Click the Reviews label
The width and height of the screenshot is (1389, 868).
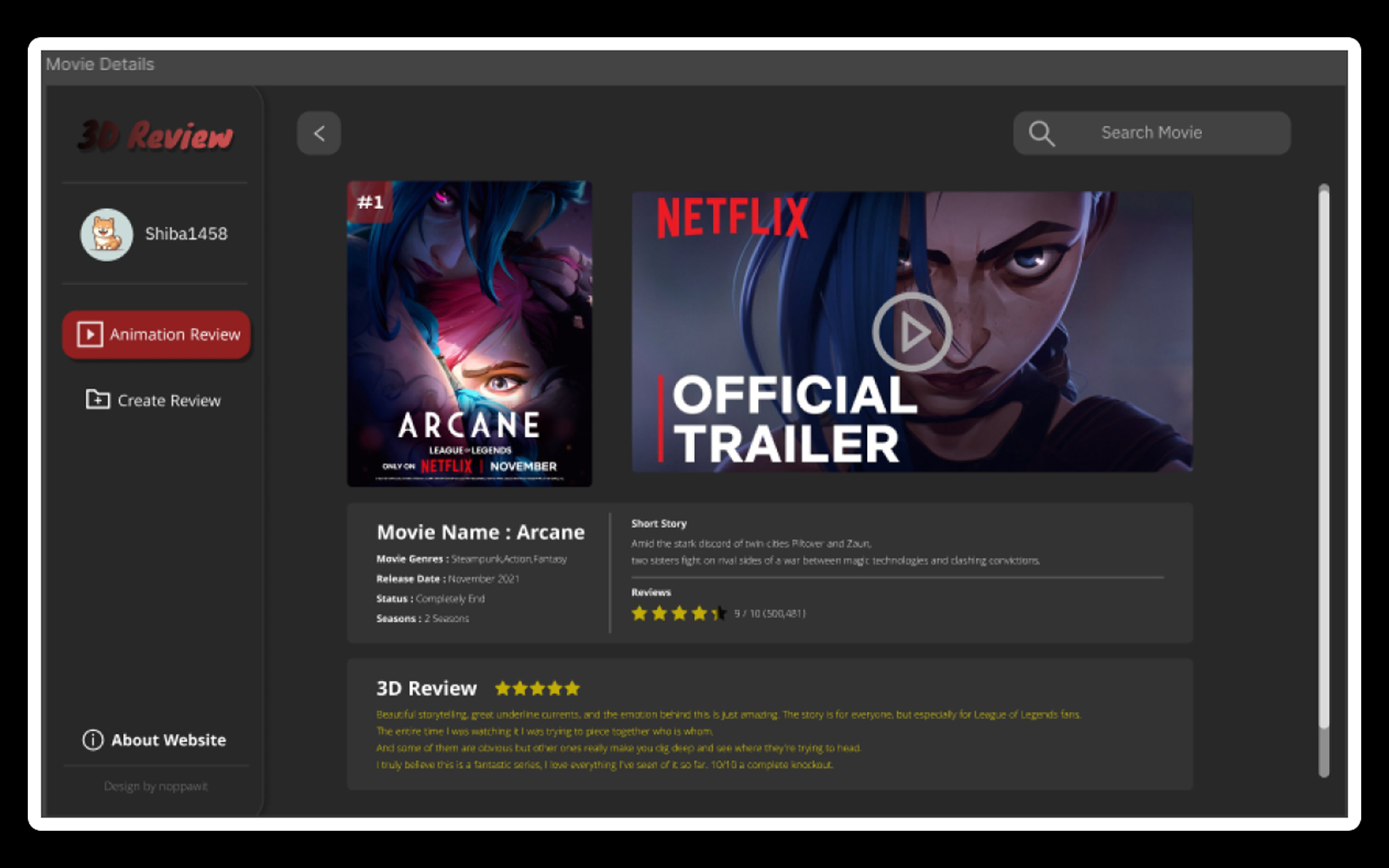point(651,593)
